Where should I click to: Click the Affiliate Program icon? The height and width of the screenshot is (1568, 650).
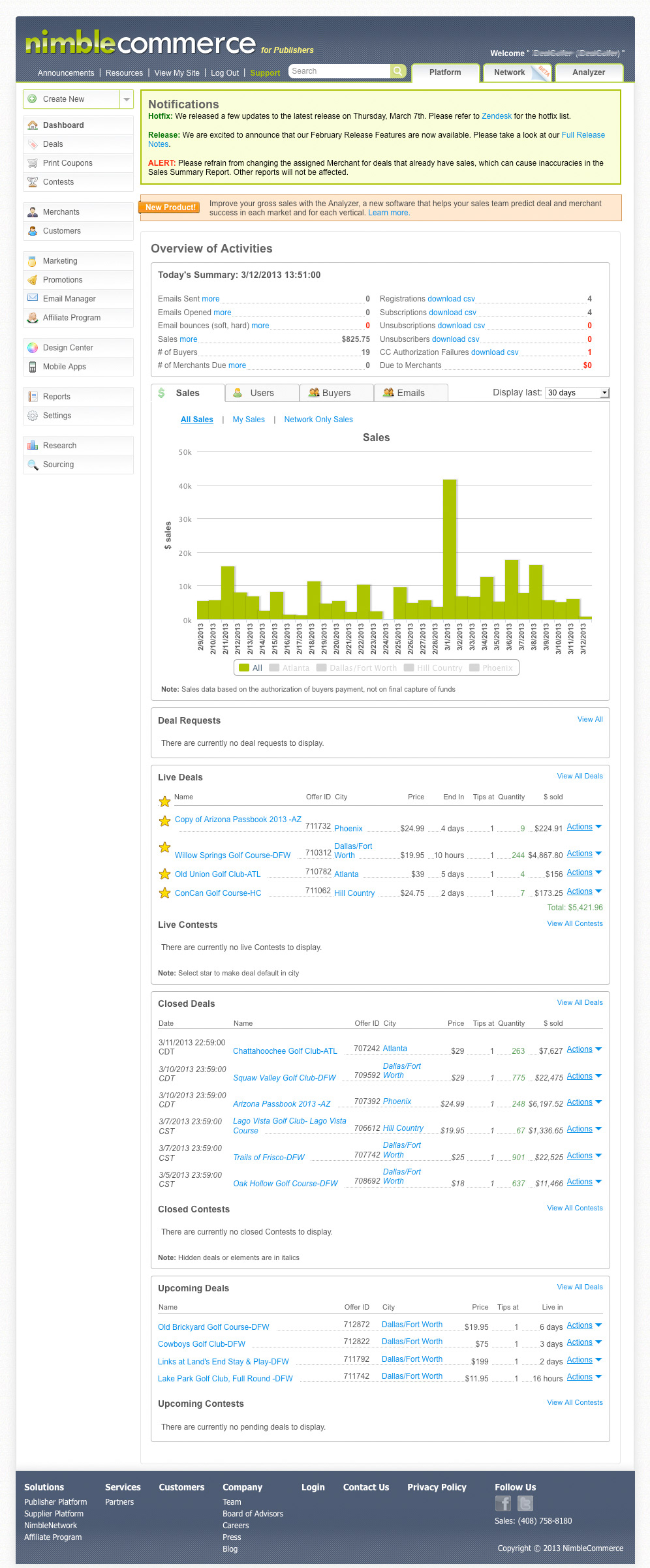pos(33,318)
